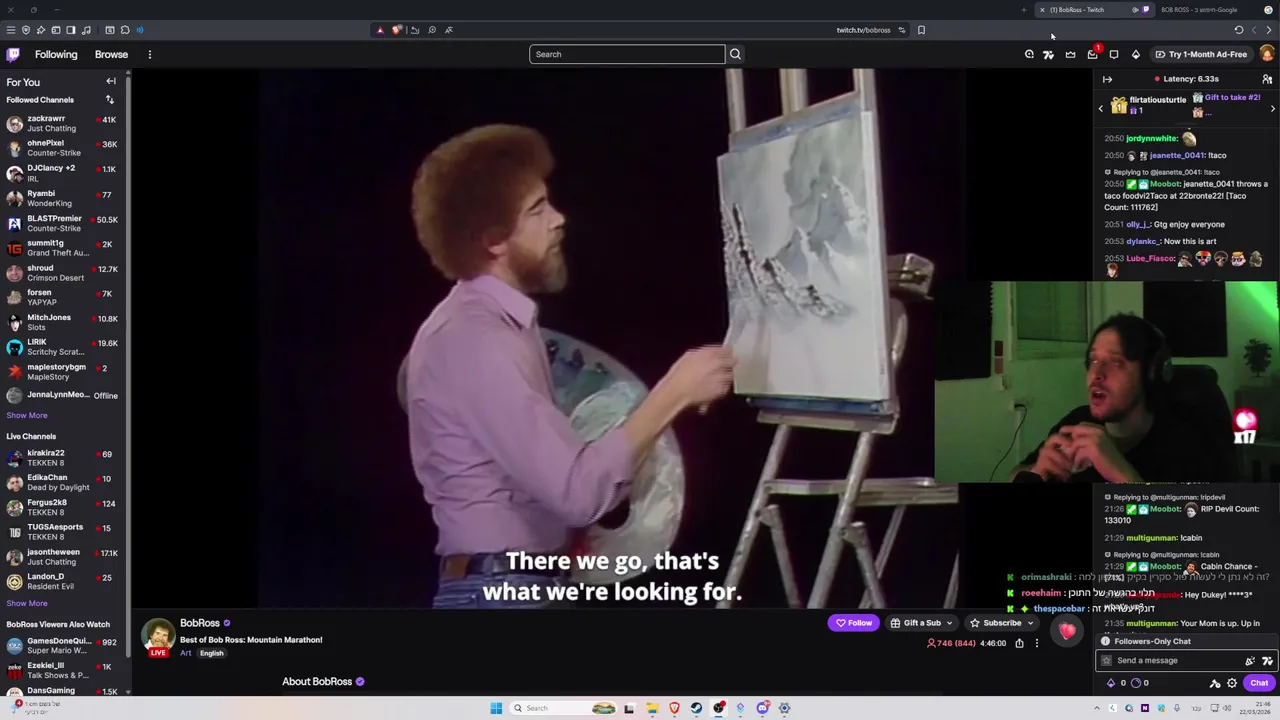Open Windows Start button
Image resolution: width=1280 pixels, height=720 pixels.
click(496, 708)
